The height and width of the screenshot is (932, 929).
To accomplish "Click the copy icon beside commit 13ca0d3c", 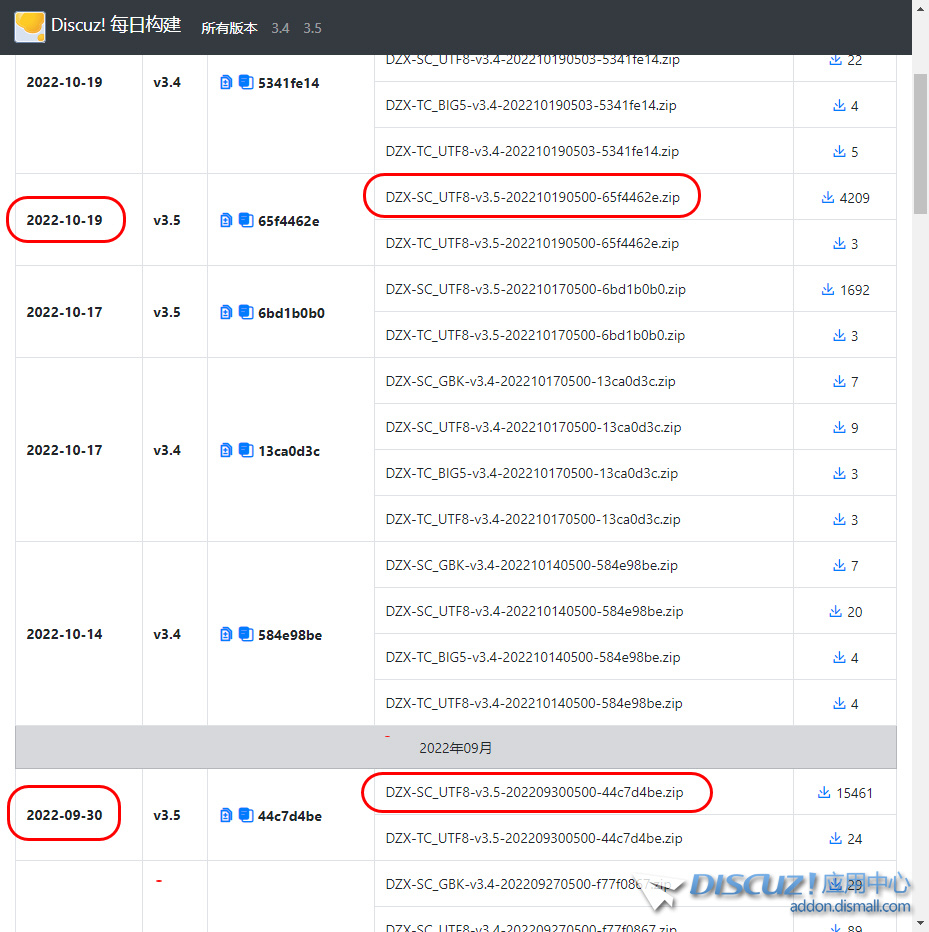I will point(246,450).
